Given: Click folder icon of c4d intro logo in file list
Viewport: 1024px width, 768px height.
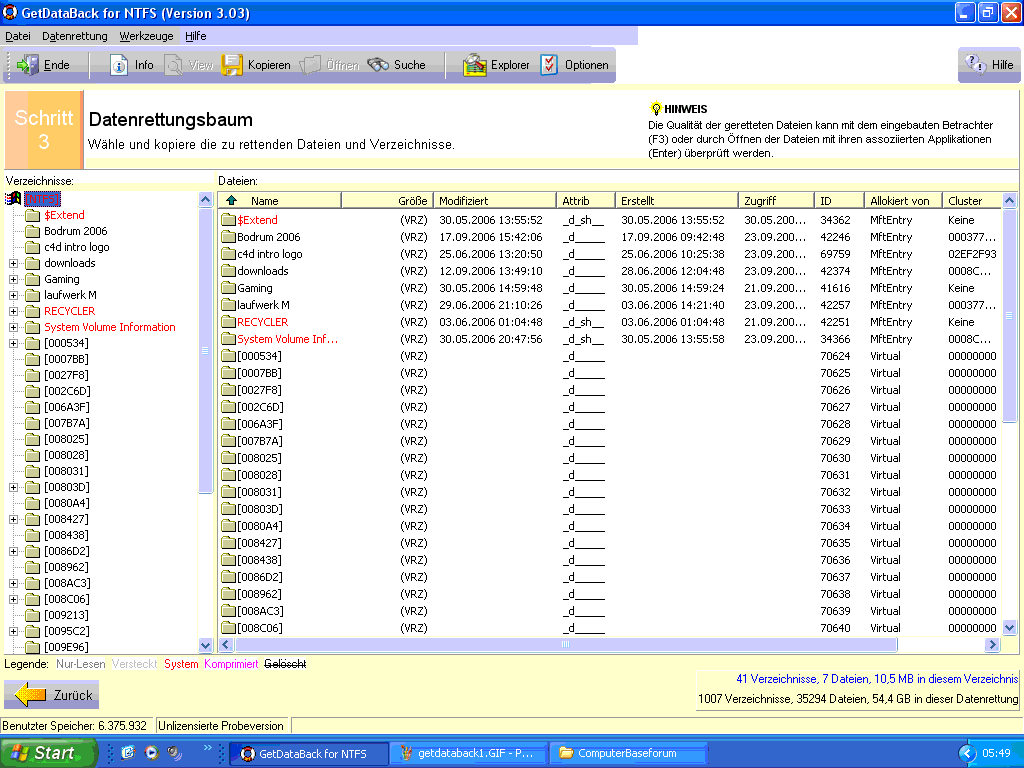Looking at the screenshot, I should (x=228, y=253).
